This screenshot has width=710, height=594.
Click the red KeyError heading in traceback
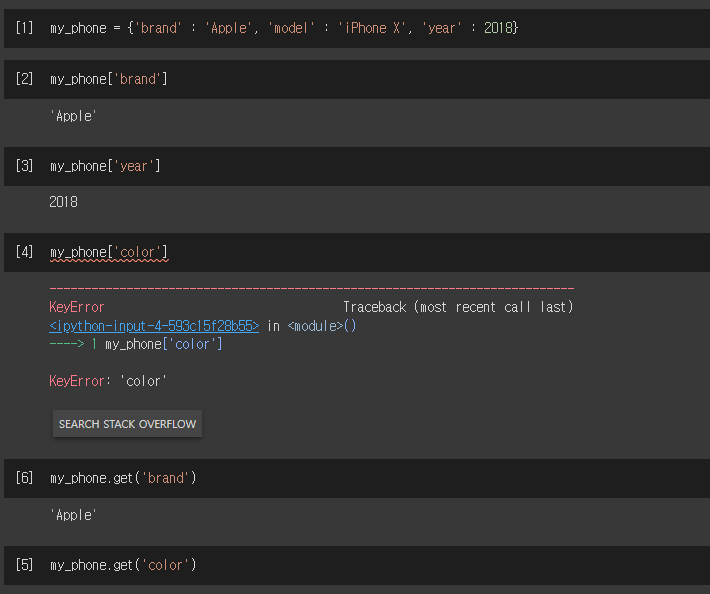point(77,307)
